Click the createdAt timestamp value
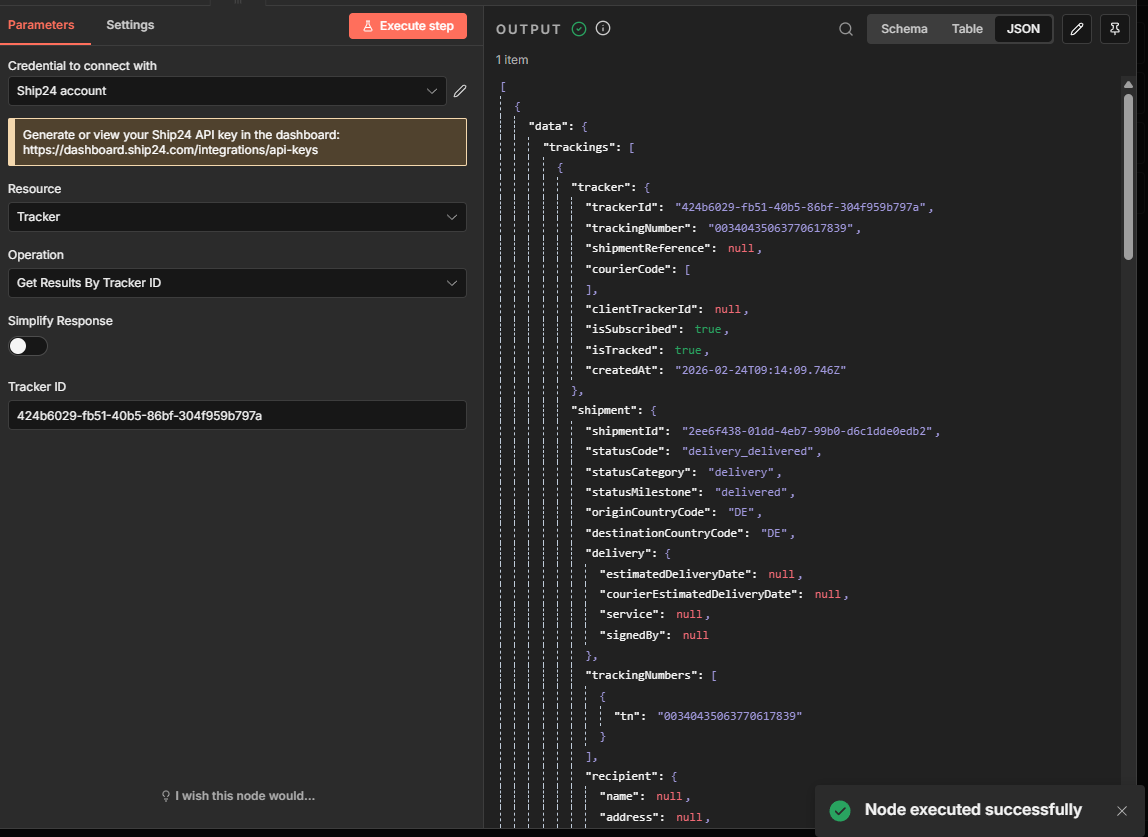This screenshot has width=1148, height=837. [x=760, y=370]
